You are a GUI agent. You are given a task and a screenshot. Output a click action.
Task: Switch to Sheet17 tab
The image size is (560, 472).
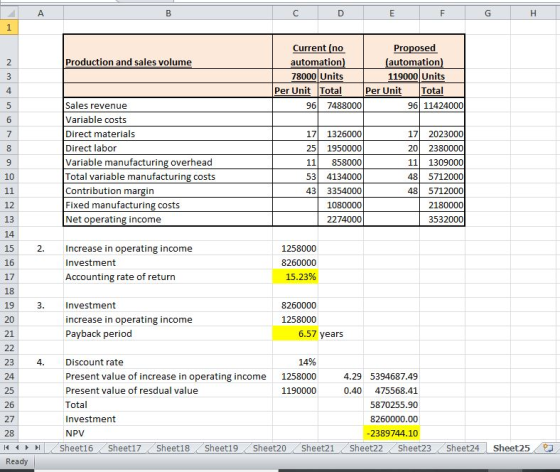tap(124, 448)
